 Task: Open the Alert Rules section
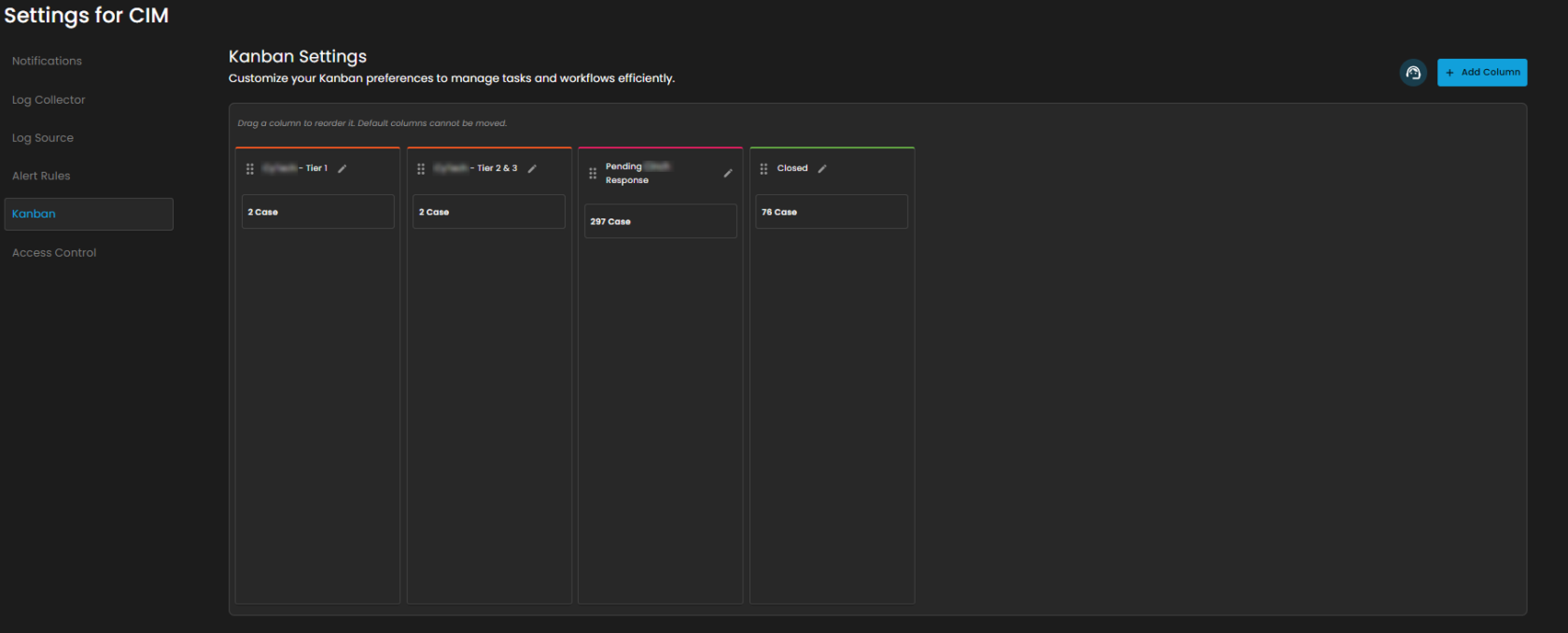(x=41, y=176)
